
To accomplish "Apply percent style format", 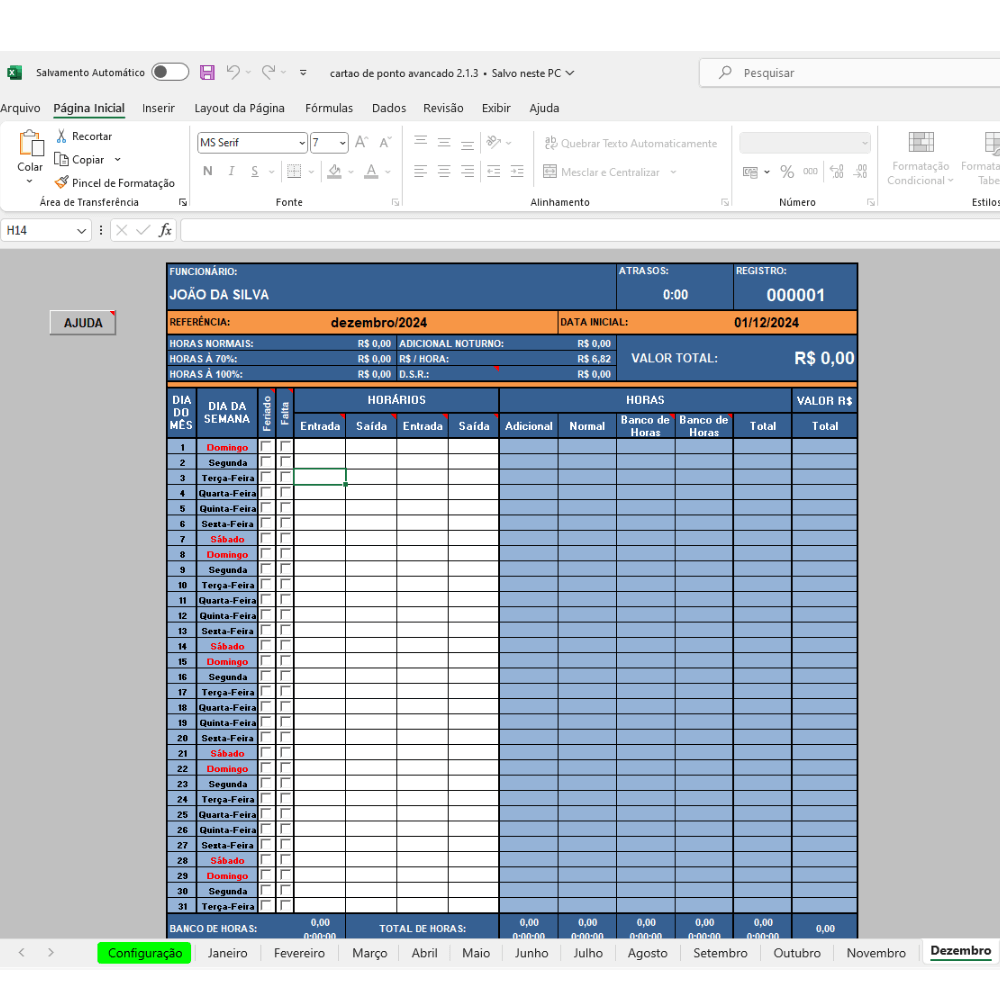I will point(787,172).
